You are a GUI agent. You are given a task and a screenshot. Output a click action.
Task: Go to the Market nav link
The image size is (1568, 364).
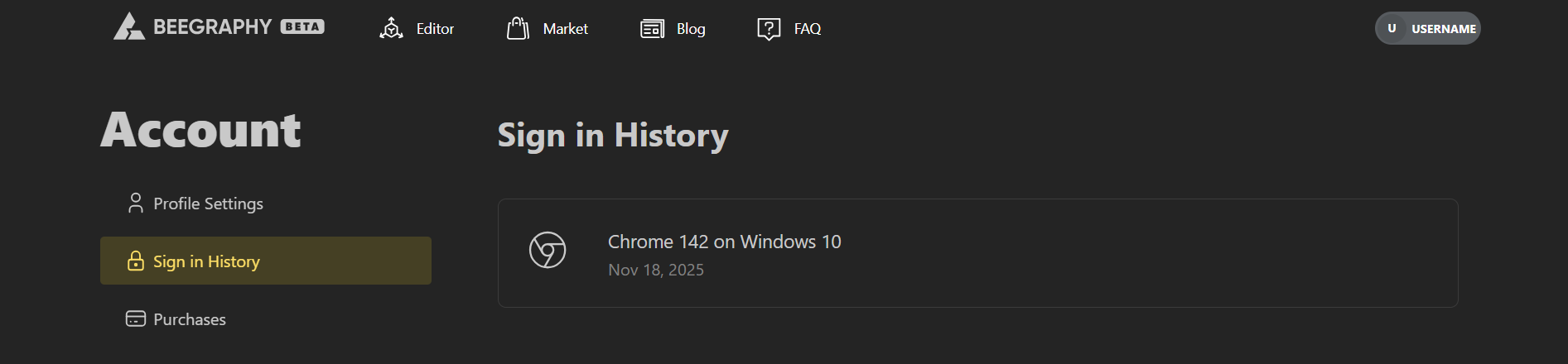click(565, 29)
